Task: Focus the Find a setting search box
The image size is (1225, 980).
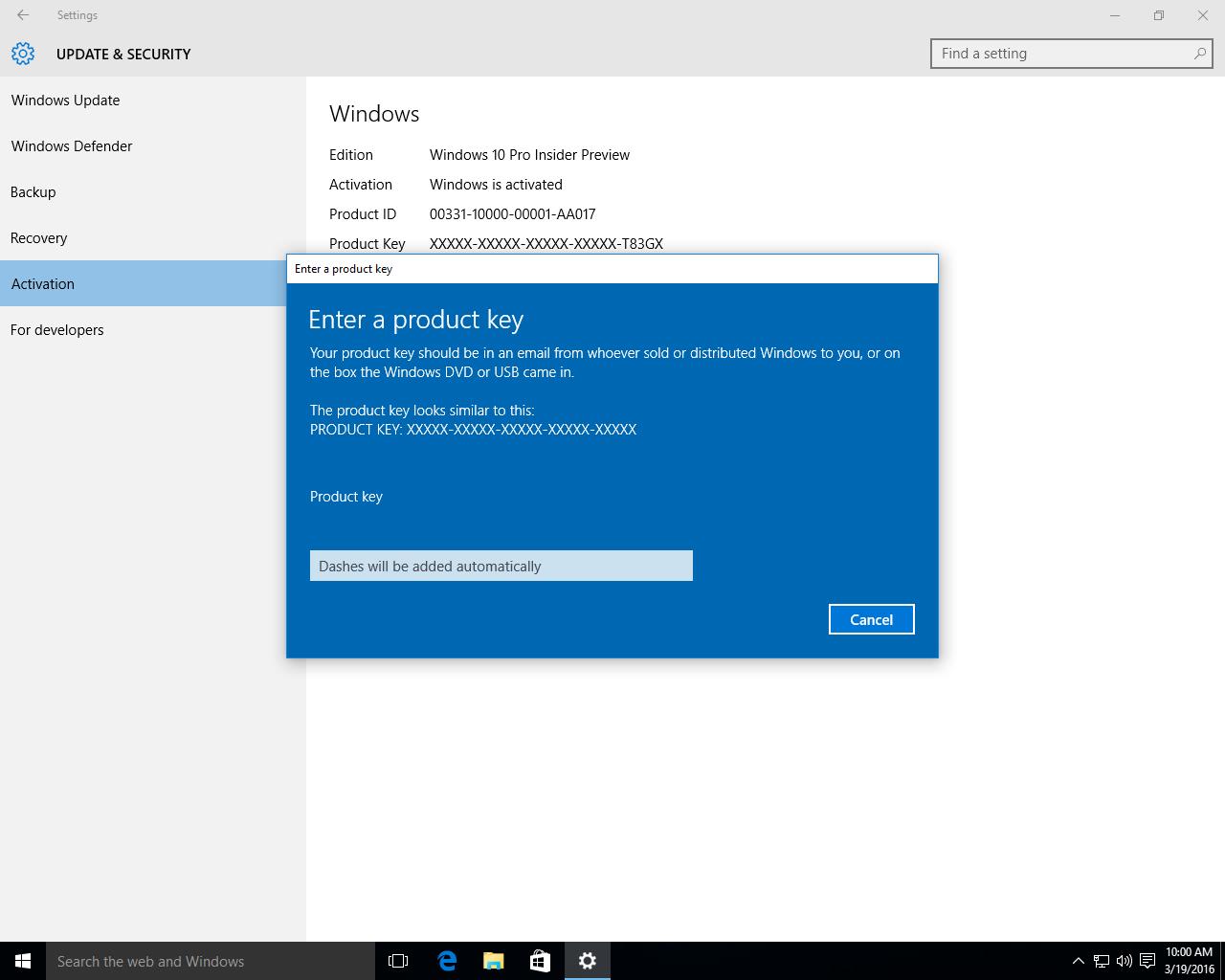Action: 1071,54
